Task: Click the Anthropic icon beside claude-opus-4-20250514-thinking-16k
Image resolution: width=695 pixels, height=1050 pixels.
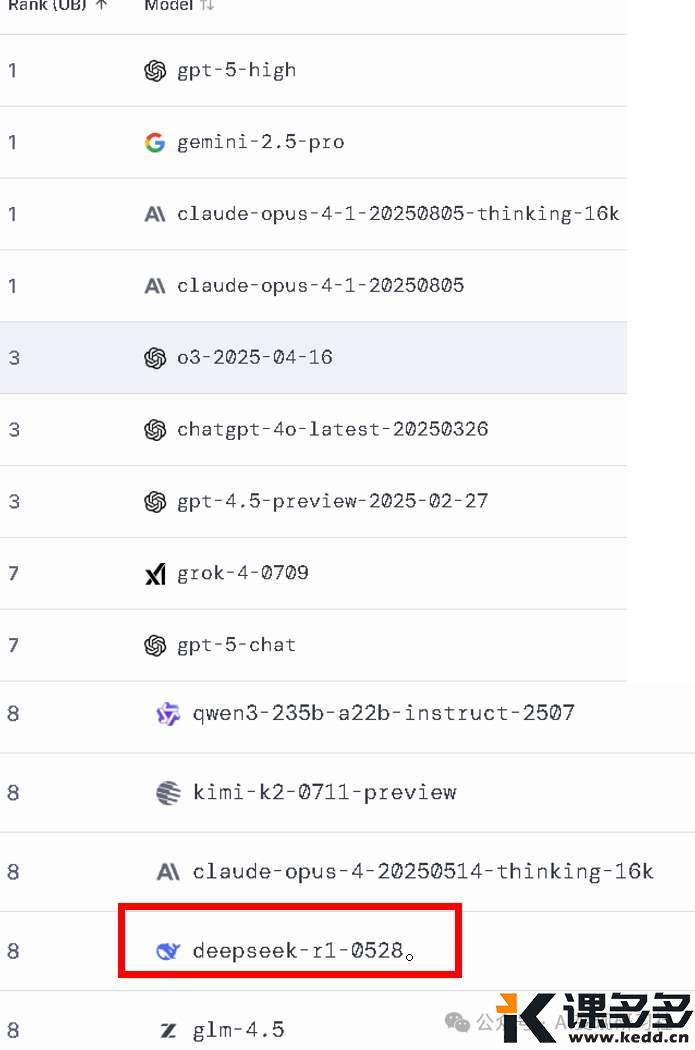Action: tap(168, 872)
